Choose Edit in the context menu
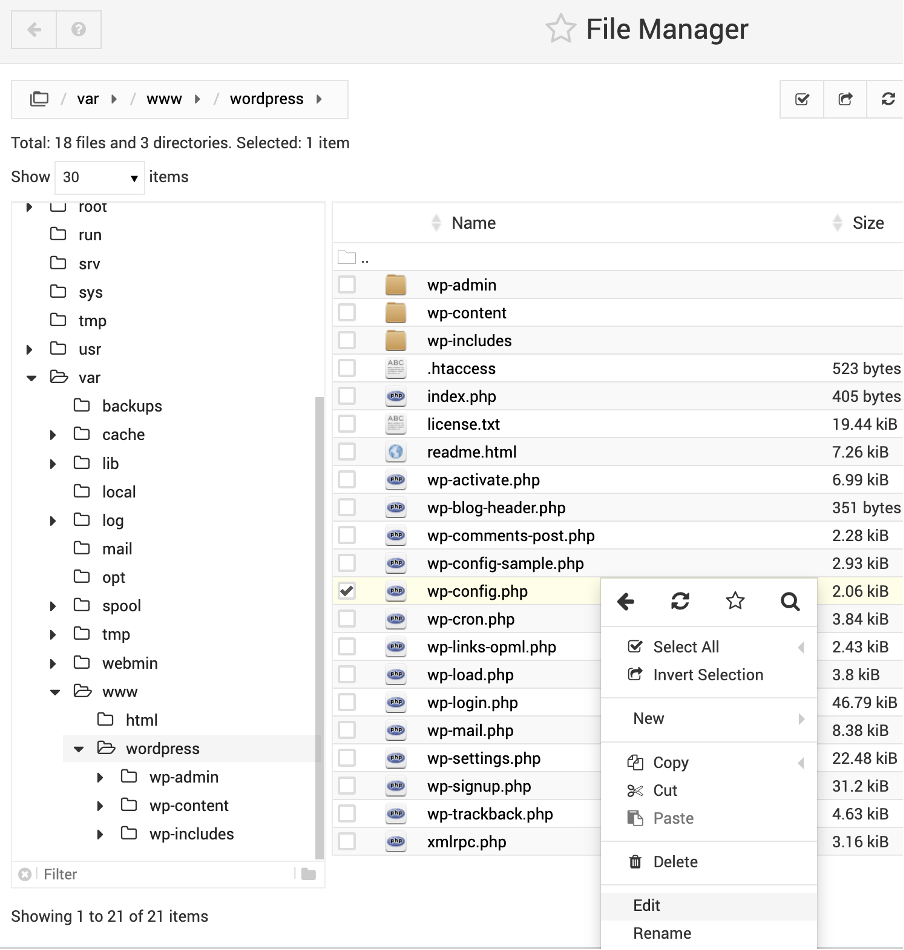 click(x=708, y=905)
